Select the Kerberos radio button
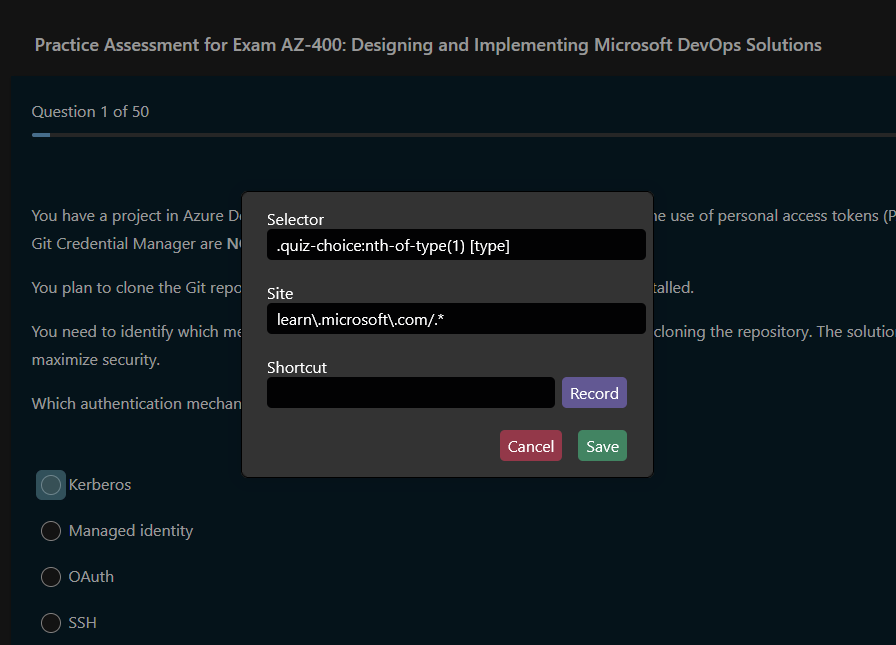This screenshot has width=896, height=645. 51,485
